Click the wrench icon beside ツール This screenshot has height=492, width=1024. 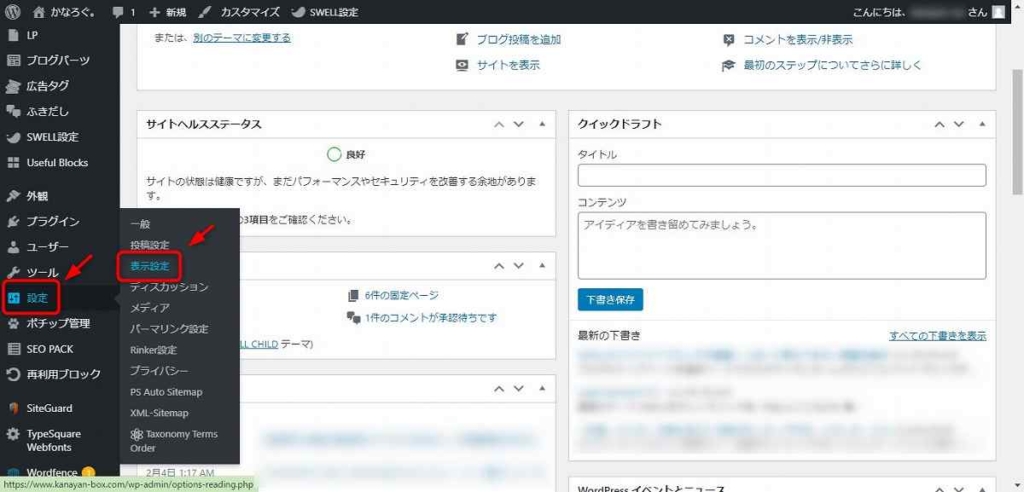[13, 272]
